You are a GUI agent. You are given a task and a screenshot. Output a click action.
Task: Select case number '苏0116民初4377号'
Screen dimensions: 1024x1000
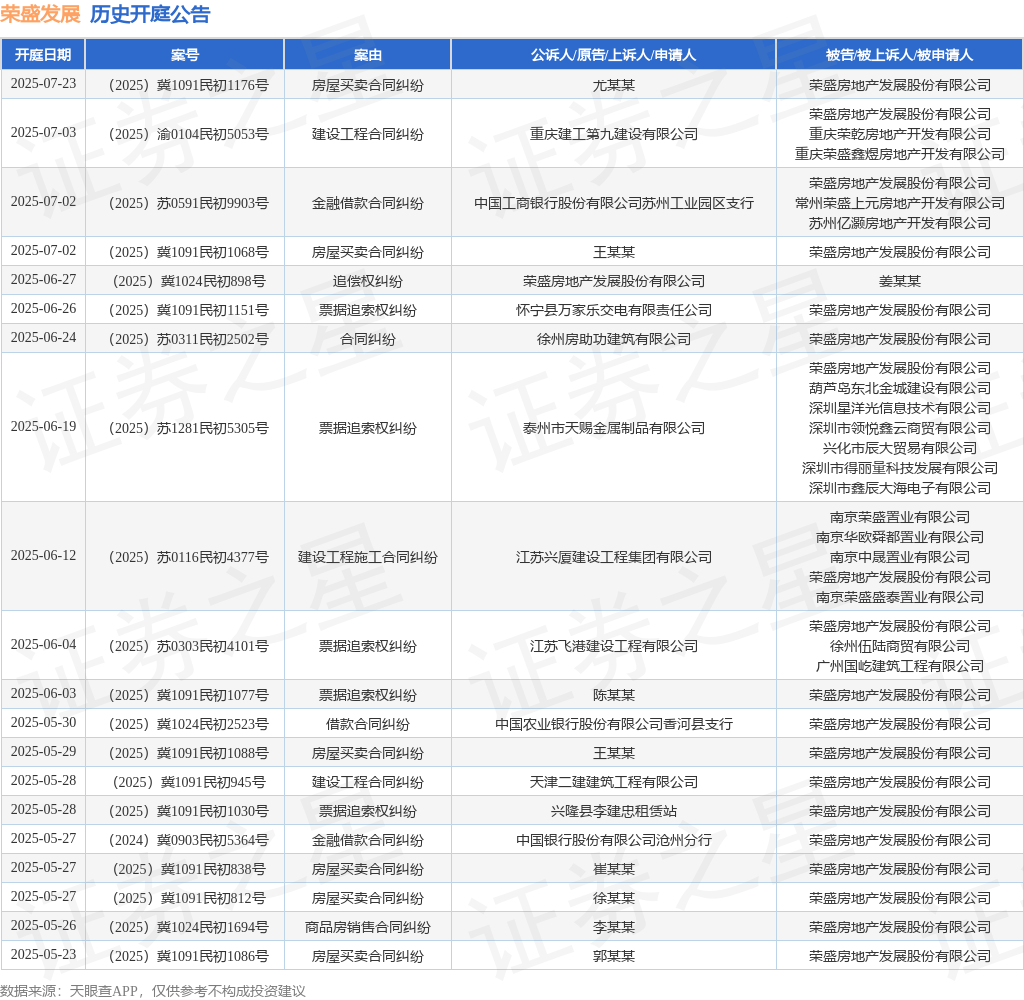click(x=212, y=557)
